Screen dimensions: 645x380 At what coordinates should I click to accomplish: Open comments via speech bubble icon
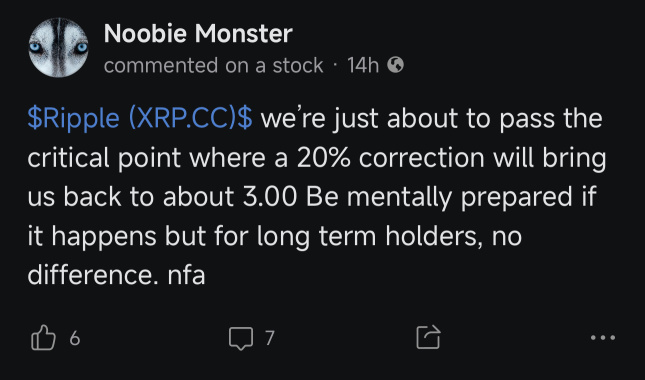tap(241, 338)
